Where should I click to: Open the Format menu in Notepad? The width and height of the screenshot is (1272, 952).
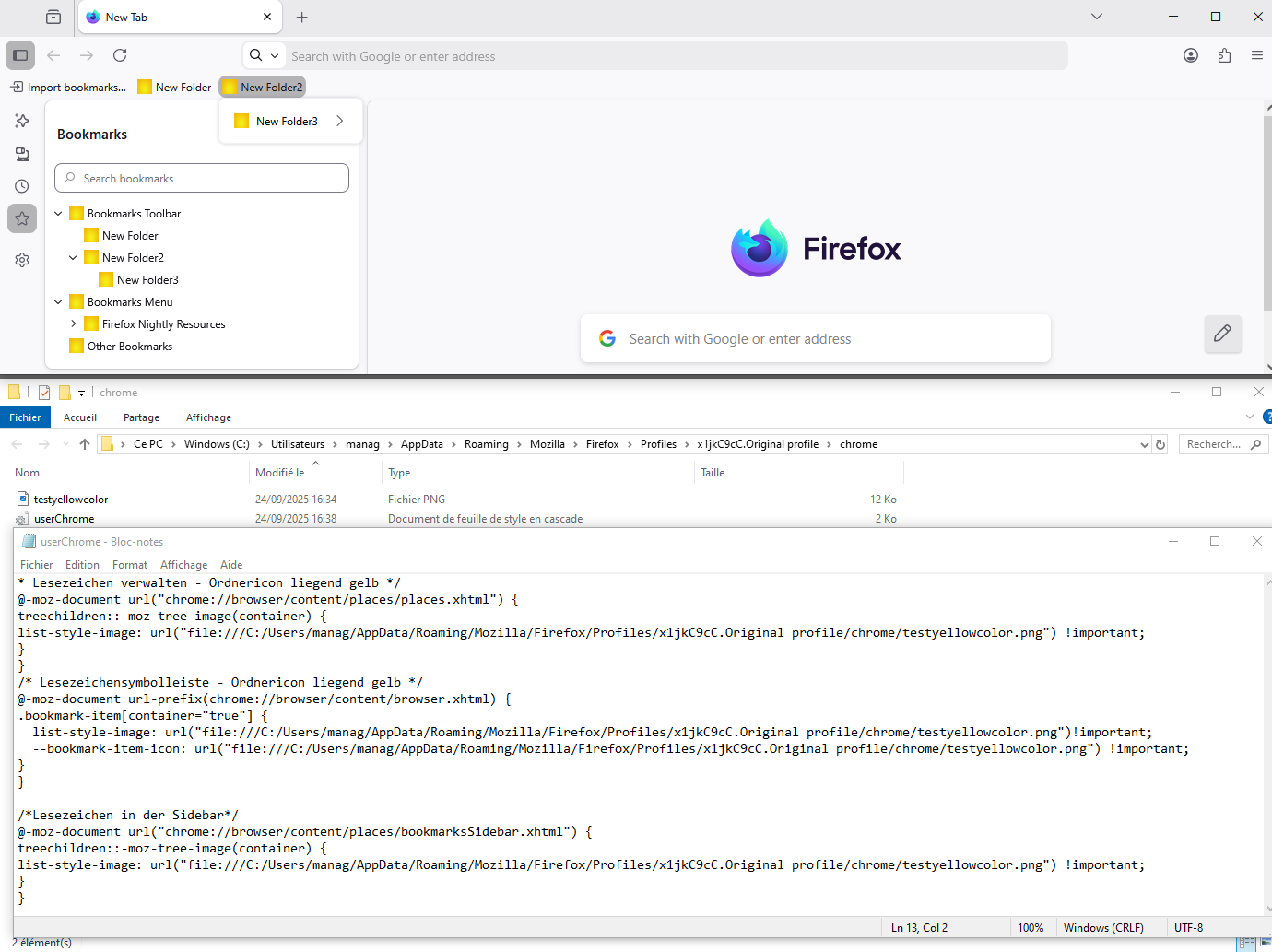point(129,565)
